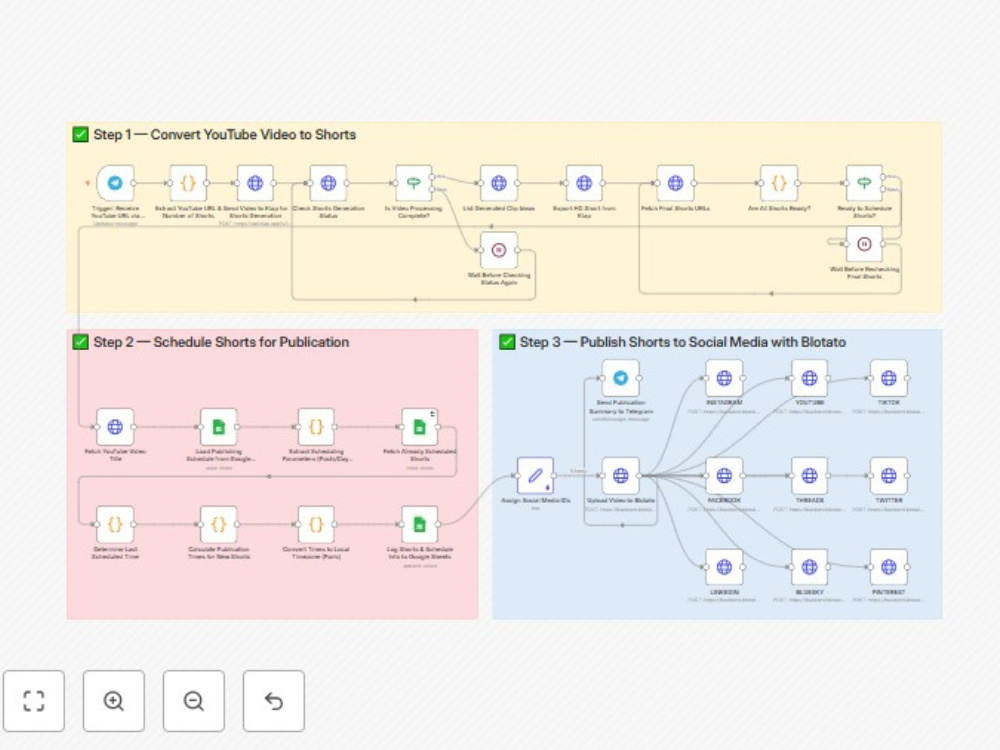This screenshot has height=750, width=1000.
Task: Open the TWITTER HTTP request node
Action: click(x=888, y=475)
